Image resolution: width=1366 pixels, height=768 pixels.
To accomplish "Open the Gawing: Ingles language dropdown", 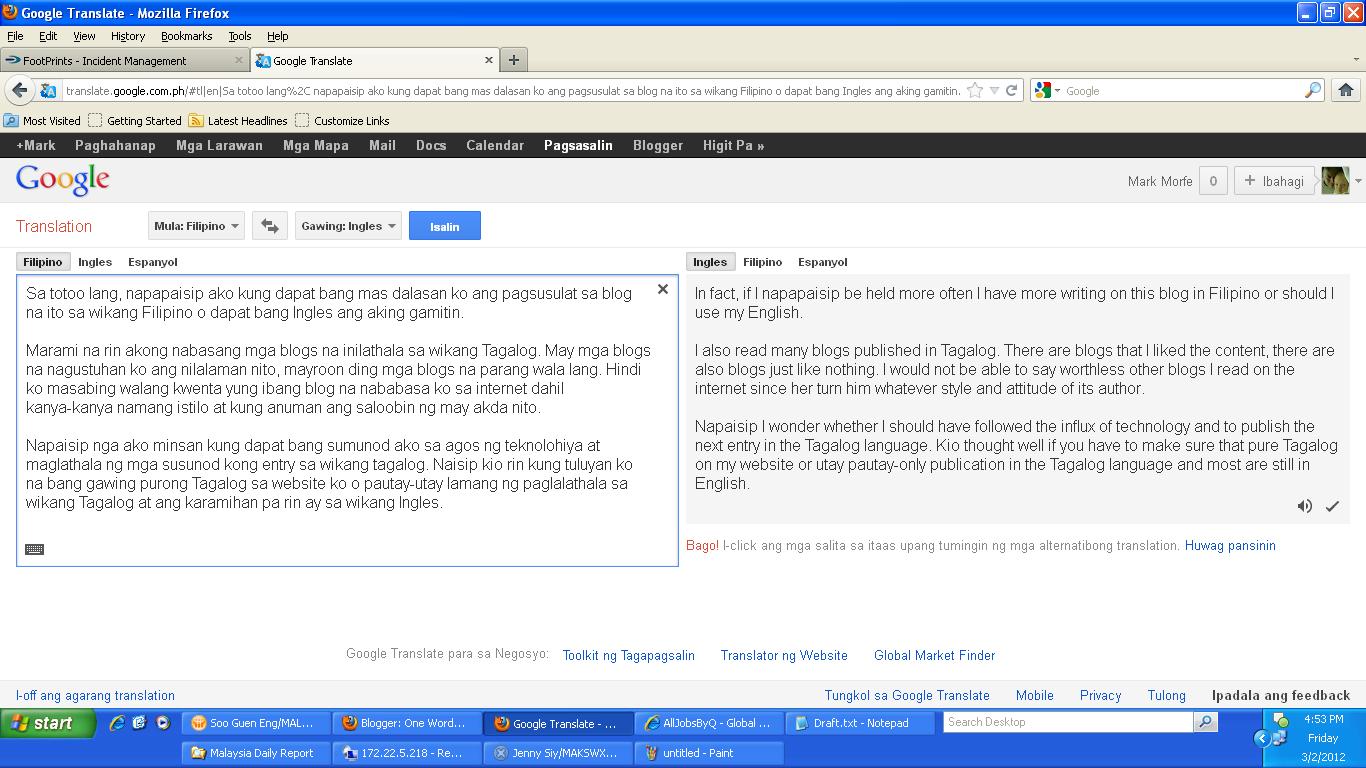I will point(348,225).
